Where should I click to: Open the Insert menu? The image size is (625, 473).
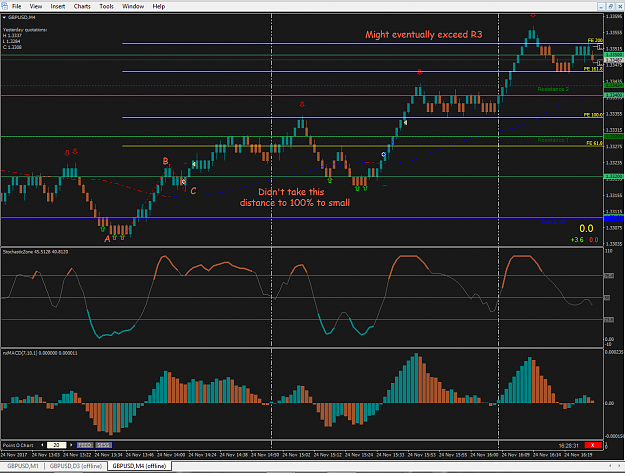58,6
